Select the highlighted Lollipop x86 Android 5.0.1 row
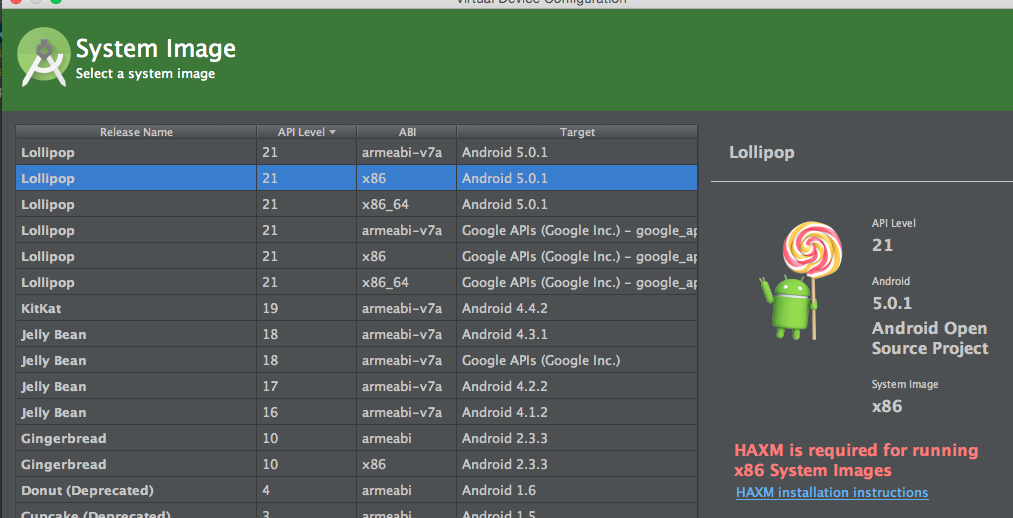Image resolution: width=1013 pixels, height=518 pixels. (x=357, y=178)
